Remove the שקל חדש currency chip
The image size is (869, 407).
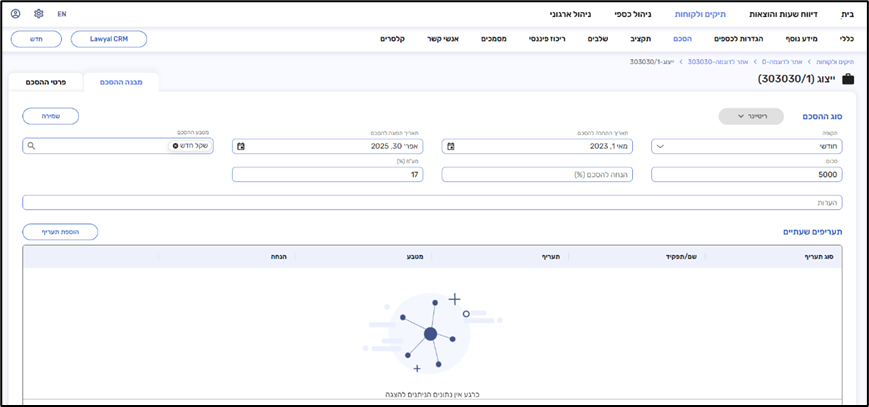[x=176, y=146]
